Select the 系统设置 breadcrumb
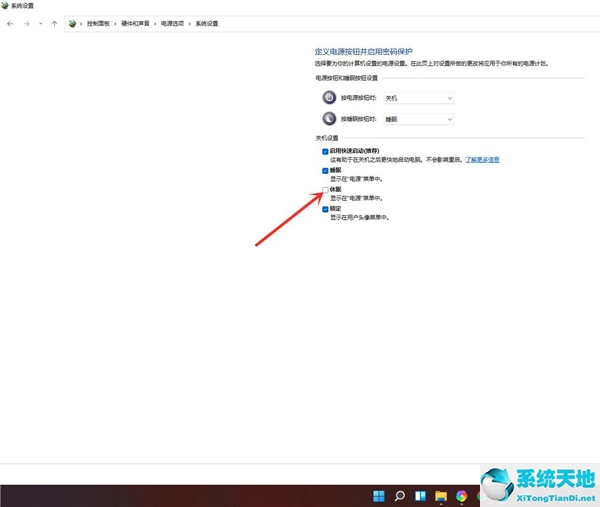 (207, 24)
